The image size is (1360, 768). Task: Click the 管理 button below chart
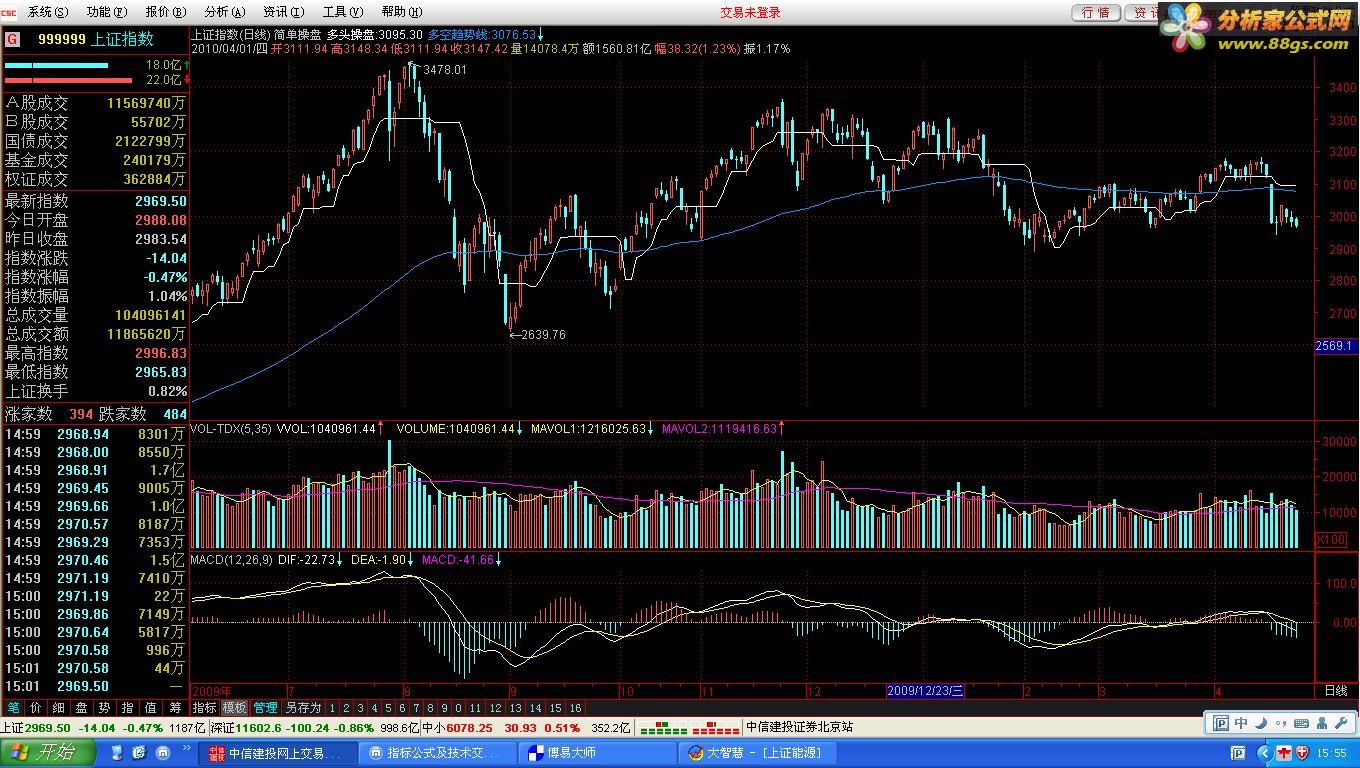(x=265, y=708)
